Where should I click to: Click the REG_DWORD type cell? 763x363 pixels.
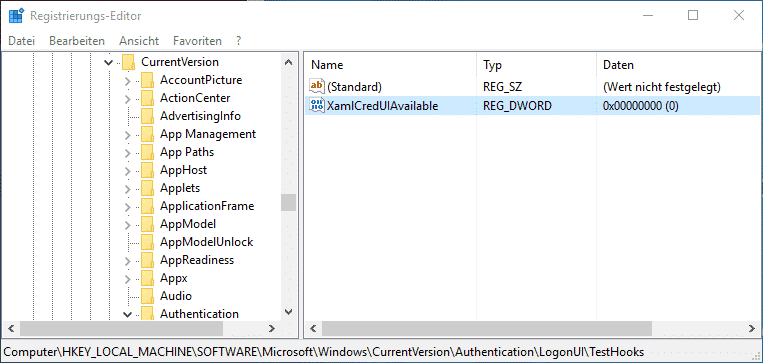(517, 105)
